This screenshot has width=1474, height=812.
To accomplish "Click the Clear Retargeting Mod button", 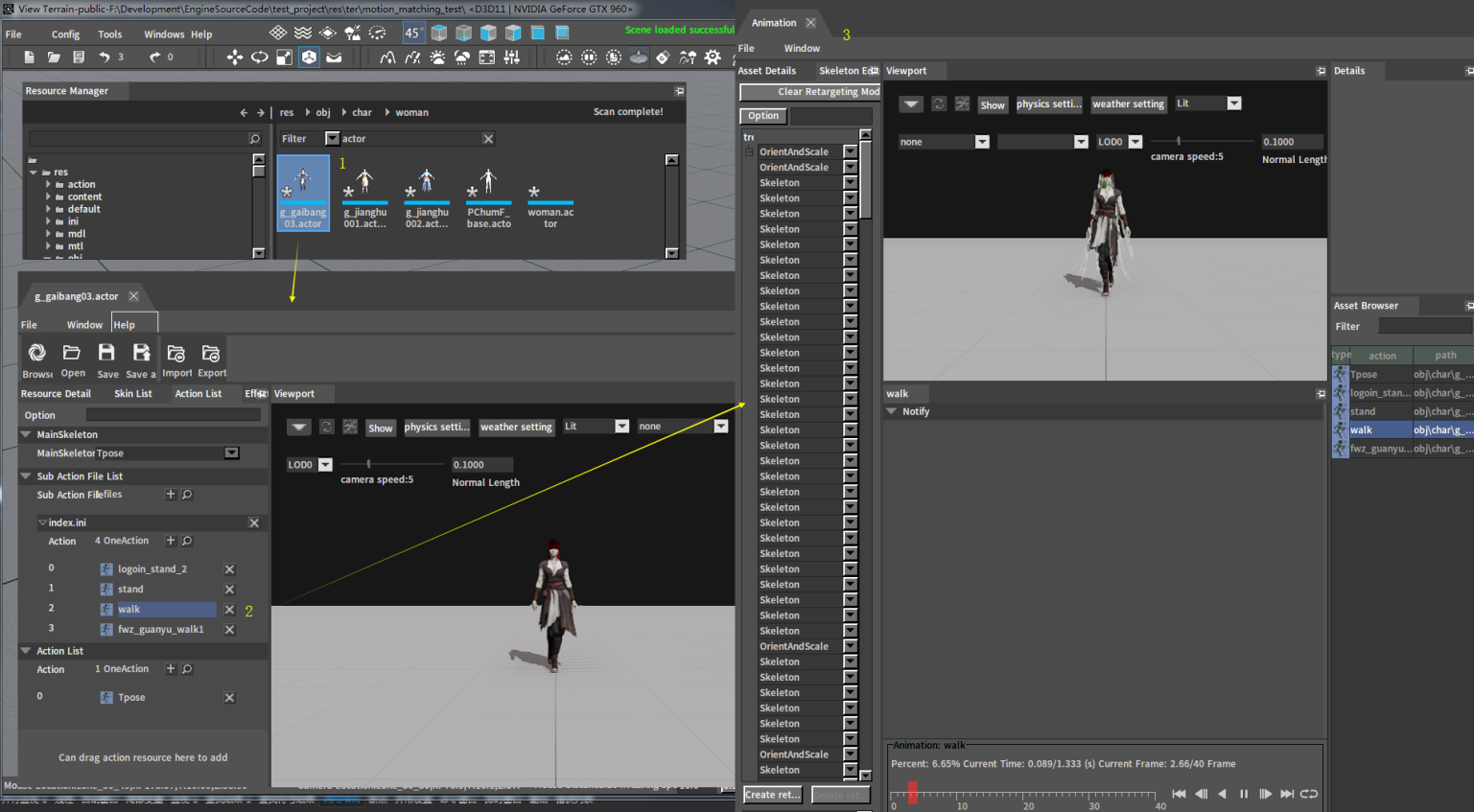I will coord(809,92).
